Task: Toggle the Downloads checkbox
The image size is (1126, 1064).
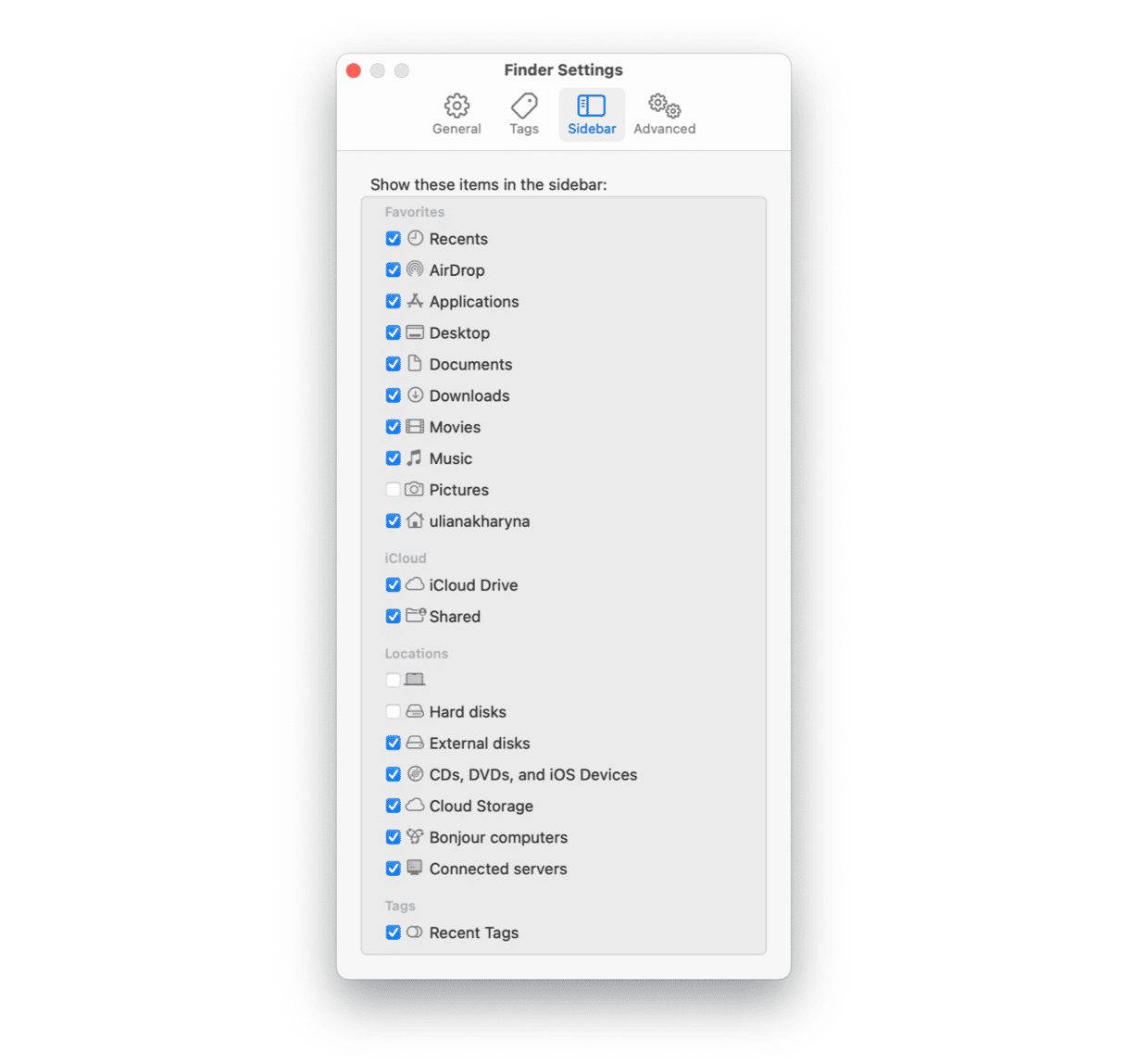Action: click(x=394, y=395)
